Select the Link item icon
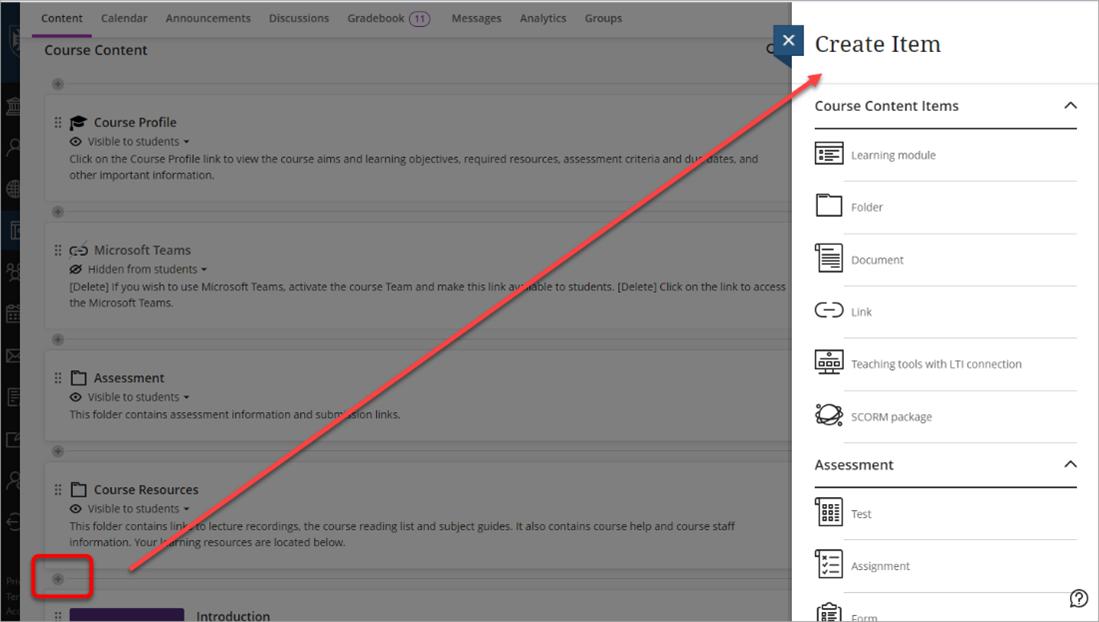Image resolution: width=1099 pixels, height=622 pixels. tap(829, 311)
